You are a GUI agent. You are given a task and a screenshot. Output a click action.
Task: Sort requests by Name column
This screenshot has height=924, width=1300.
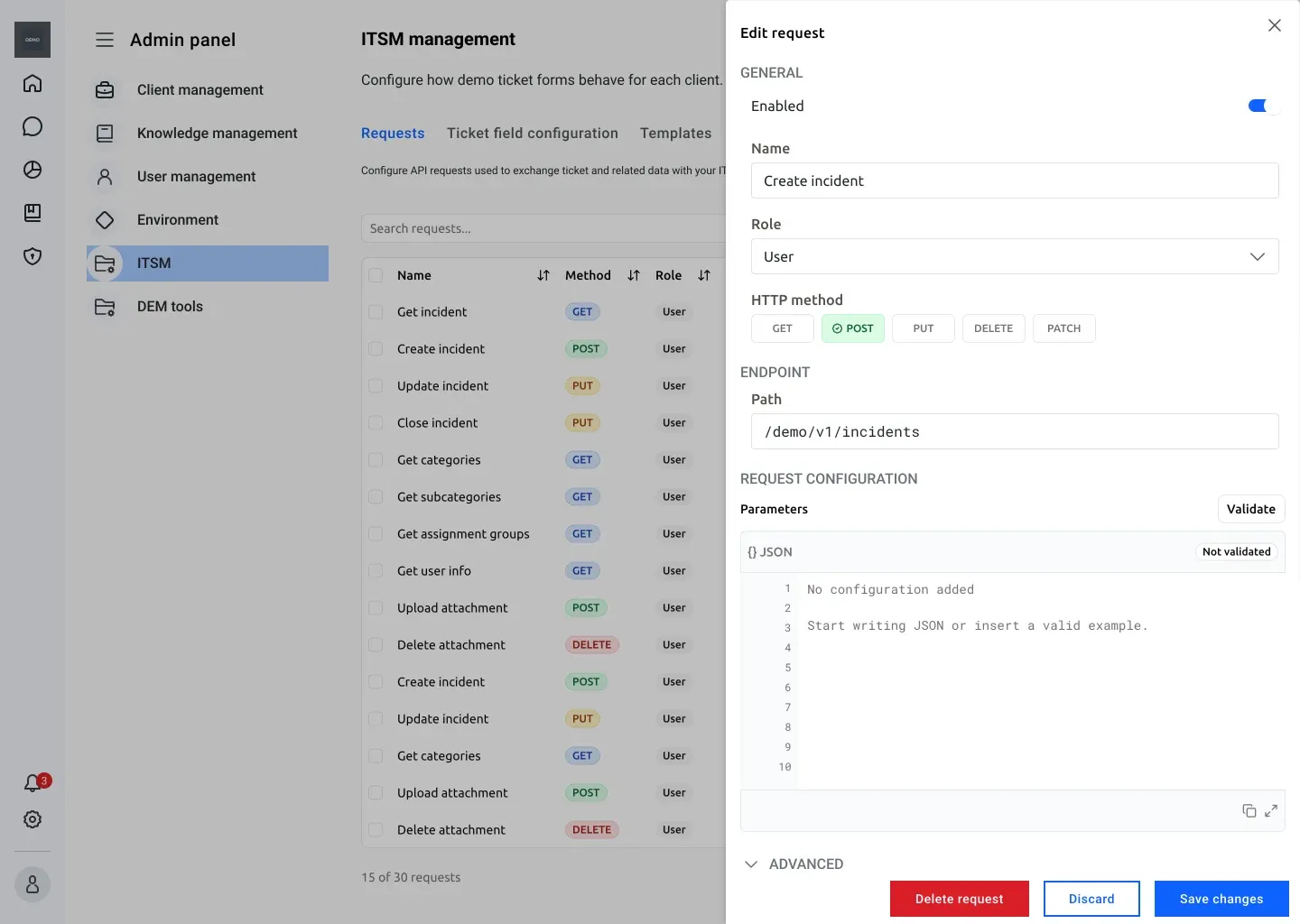pyautogui.click(x=543, y=275)
